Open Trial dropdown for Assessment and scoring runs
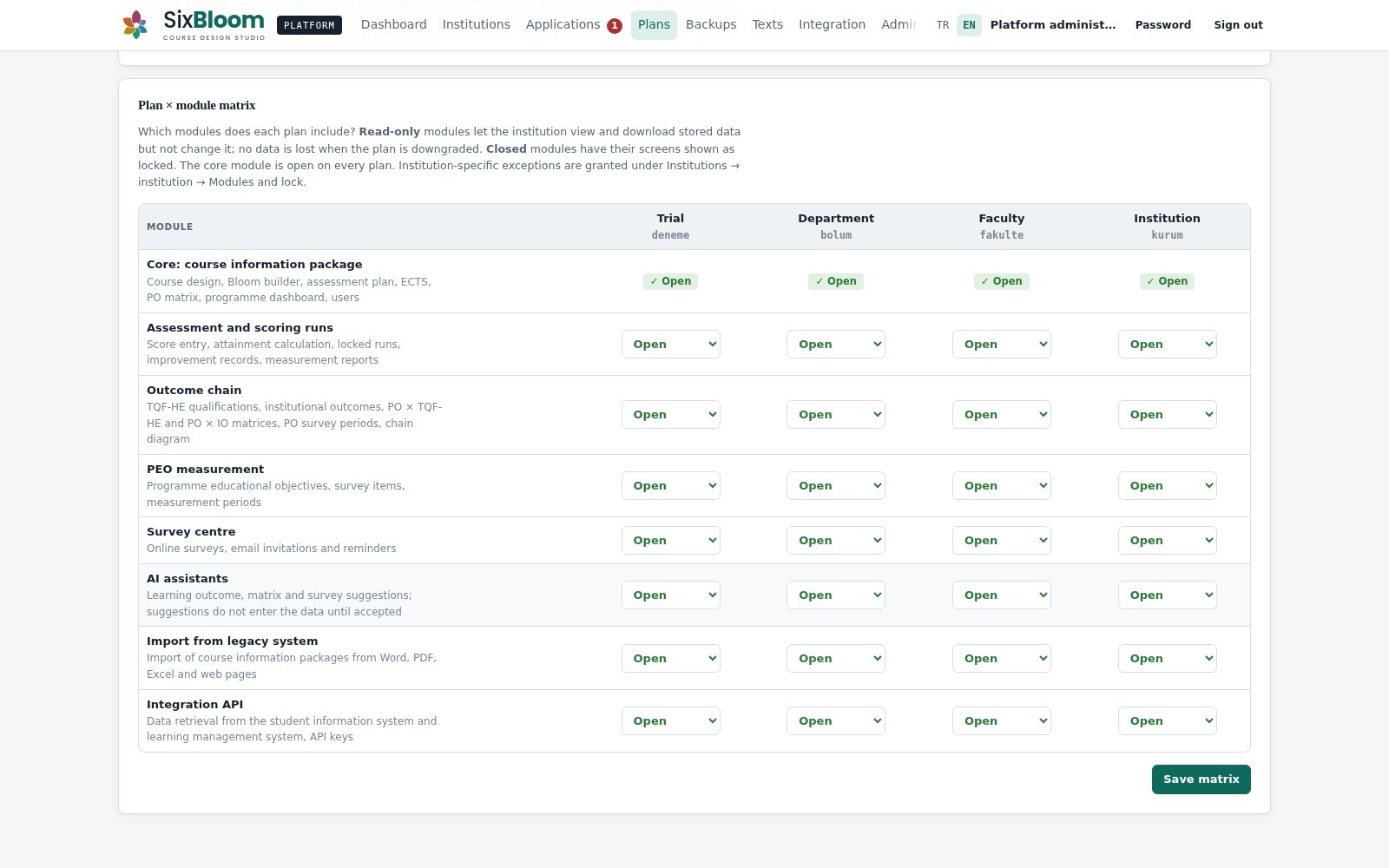The image size is (1389, 868). [x=670, y=344]
